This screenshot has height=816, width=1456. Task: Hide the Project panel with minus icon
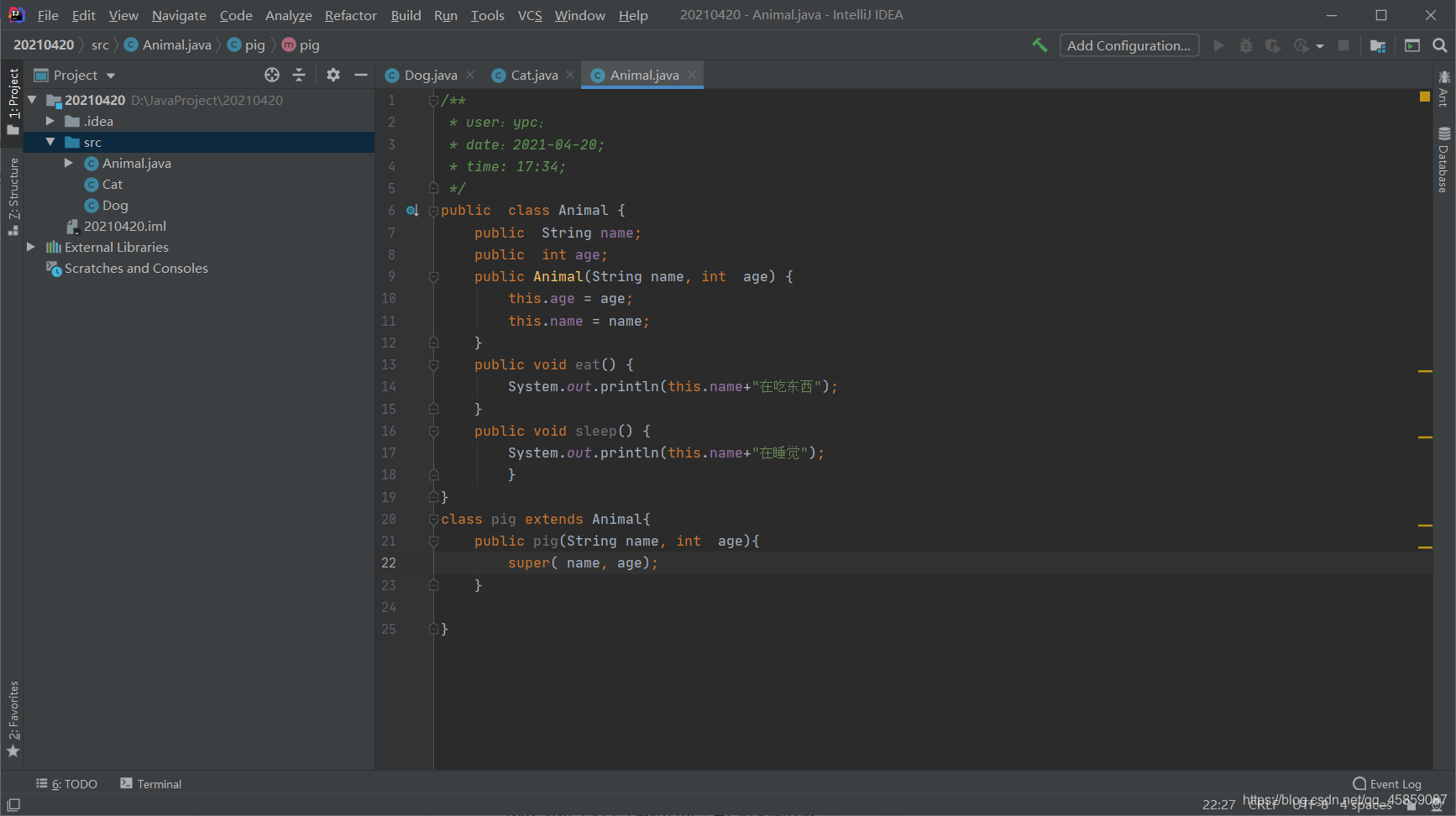pyautogui.click(x=361, y=75)
